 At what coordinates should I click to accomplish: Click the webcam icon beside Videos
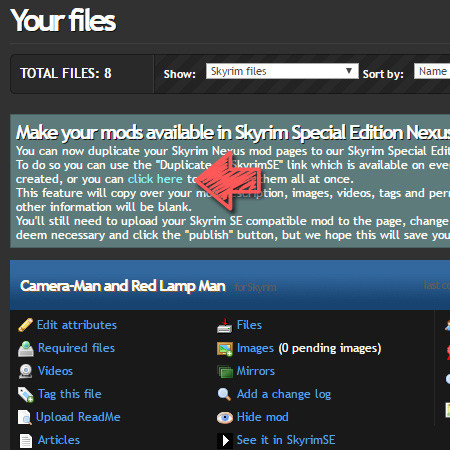[25, 371]
